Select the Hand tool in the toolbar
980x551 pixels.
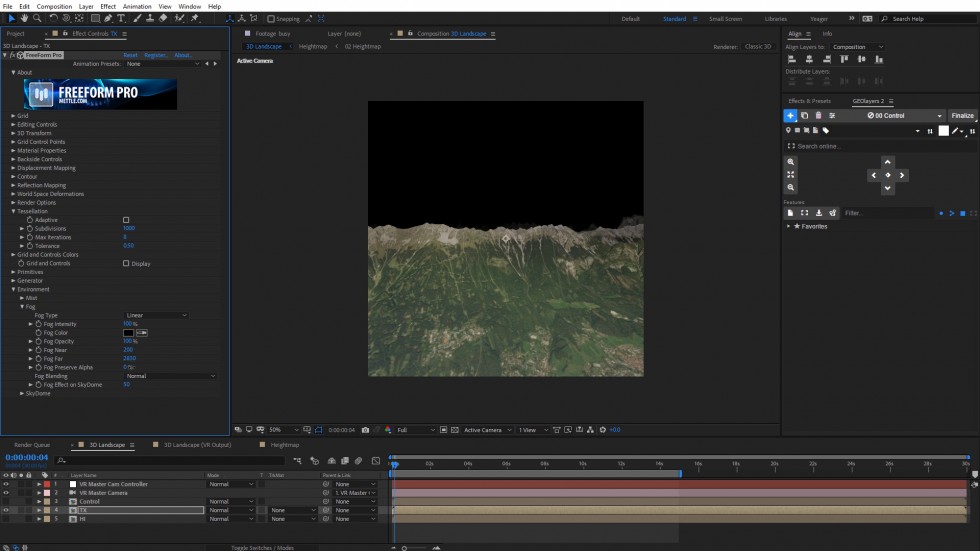(x=23, y=18)
